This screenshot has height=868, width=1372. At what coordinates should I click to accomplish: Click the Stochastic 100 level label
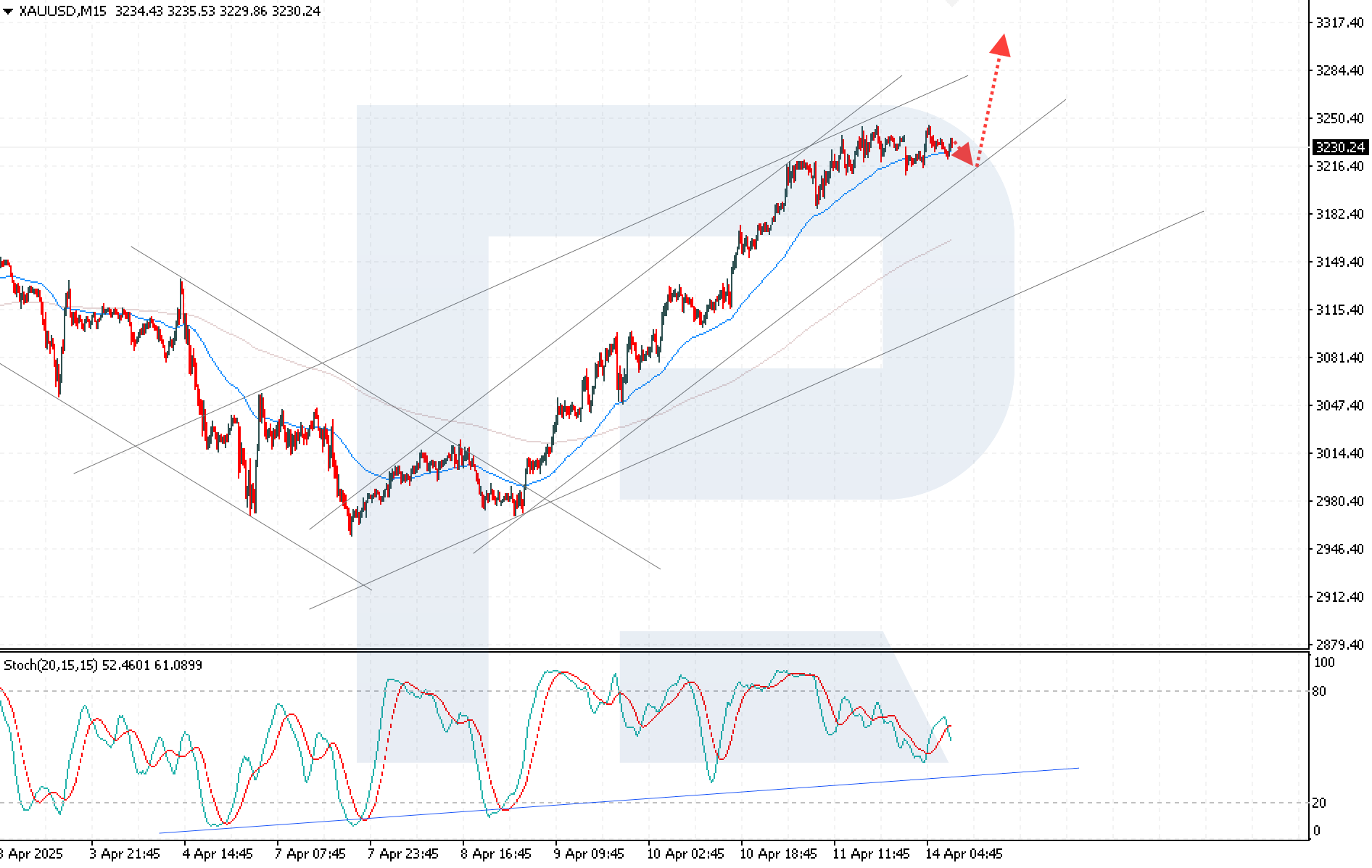click(1324, 662)
